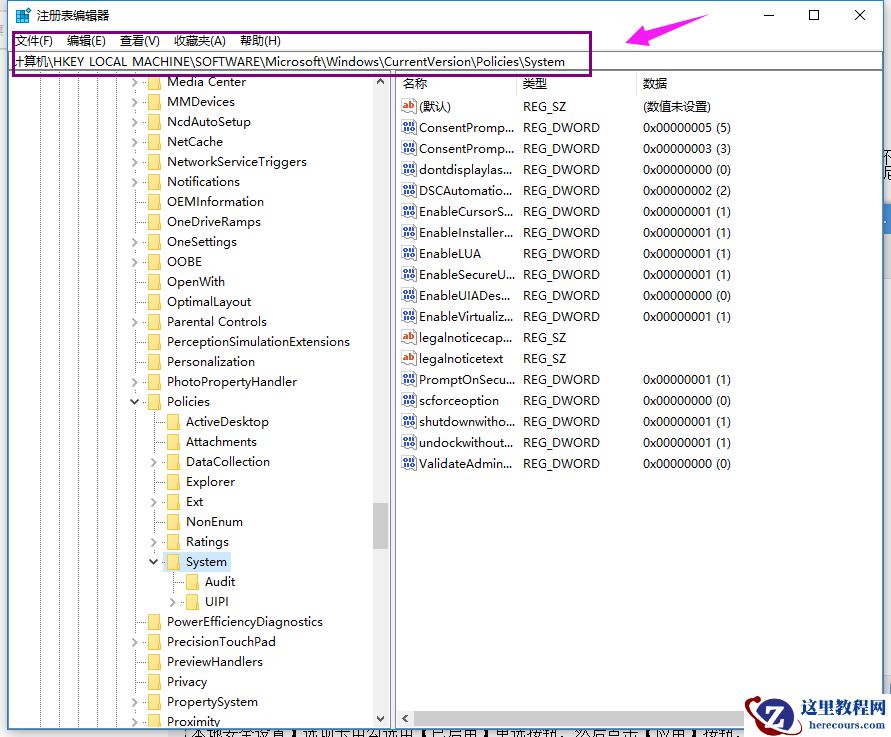The height and width of the screenshot is (737, 891).
Task: Click the REG_DWORD icon beside shutdownwitho value
Action: pyautogui.click(x=409, y=421)
